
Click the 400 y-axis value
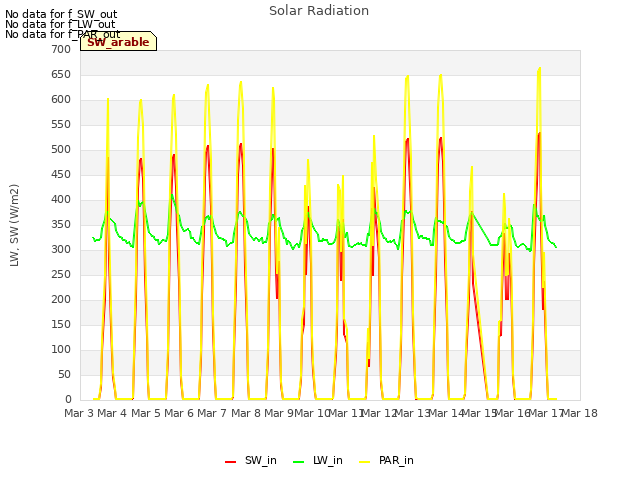coord(61,200)
